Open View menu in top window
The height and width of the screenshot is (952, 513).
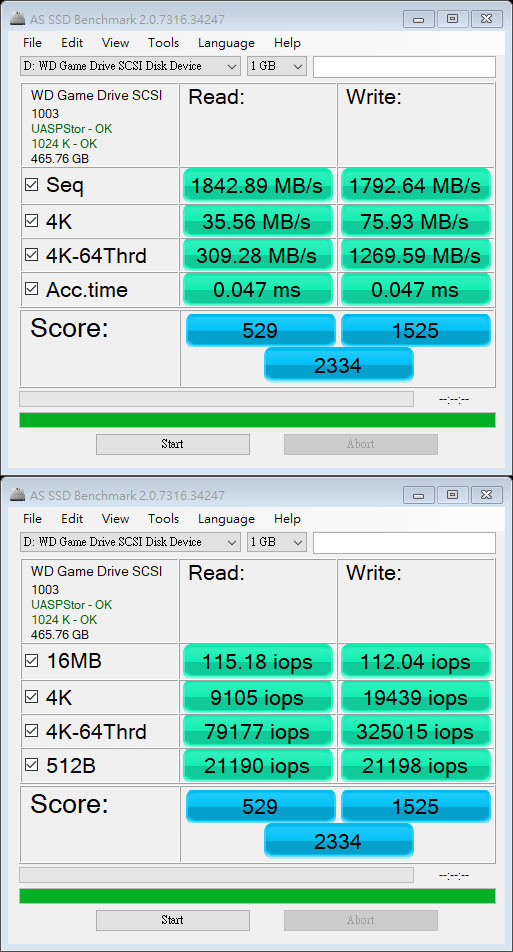[x=115, y=42]
